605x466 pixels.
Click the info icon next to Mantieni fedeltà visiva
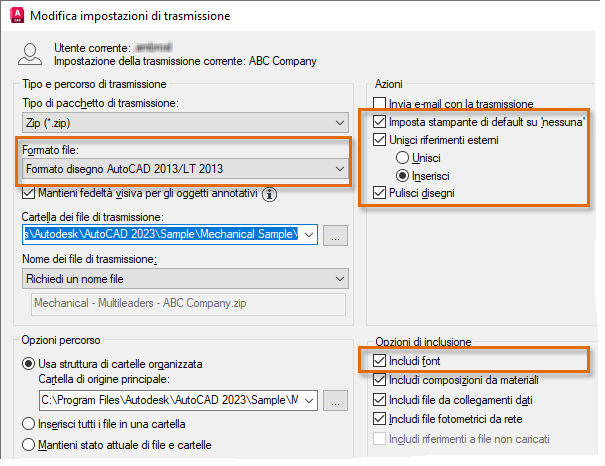pyautogui.click(x=269, y=194)
